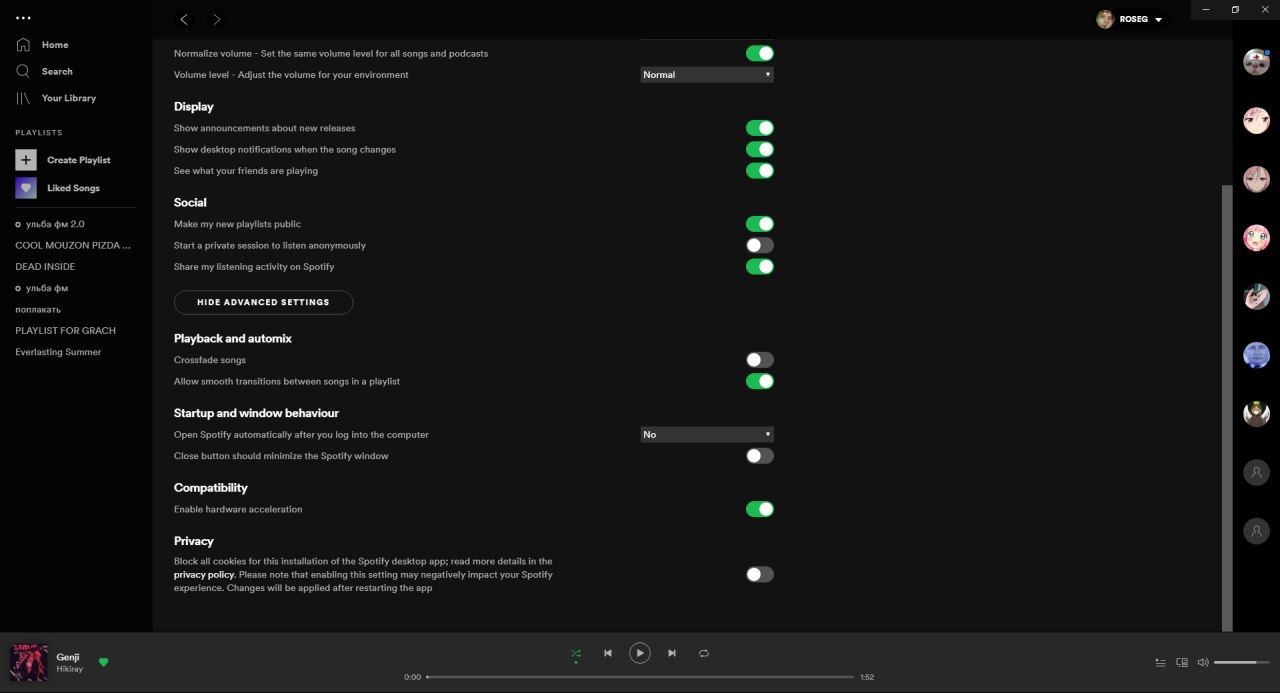Click Create Playlist label
1280x693 pixels.
coord(79,160)
